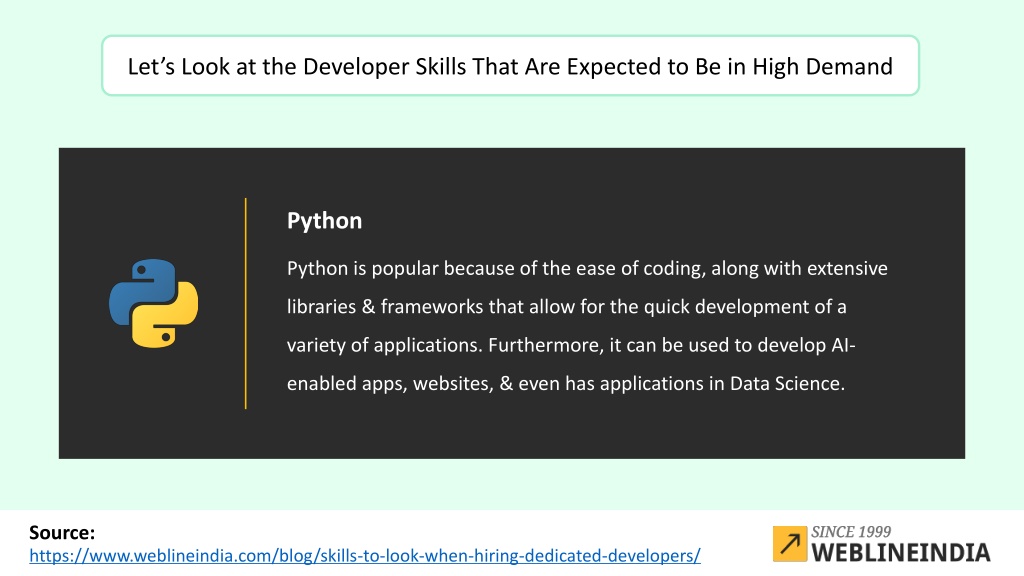Select the 'Python' heading text
This screenshot has height=576, width=1024.
324,221
